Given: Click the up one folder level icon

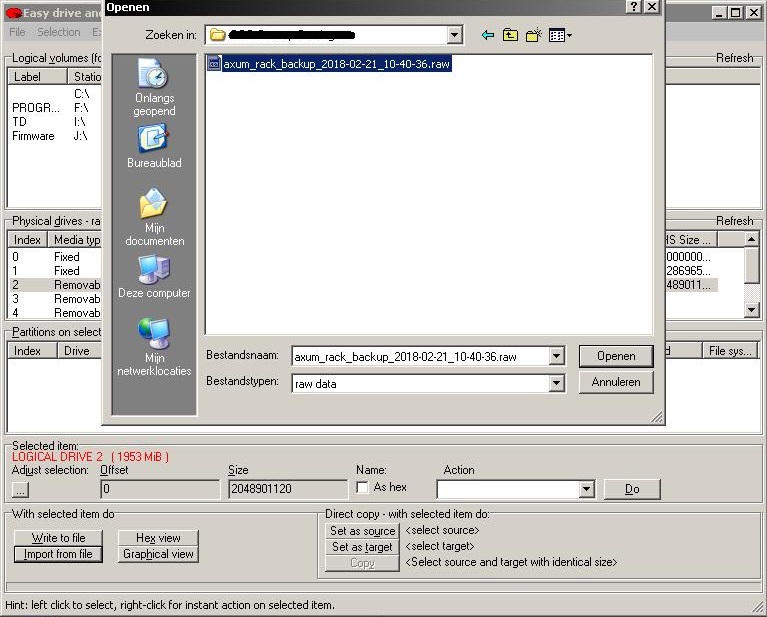Looking at the screenshot, I should [511, 35].
